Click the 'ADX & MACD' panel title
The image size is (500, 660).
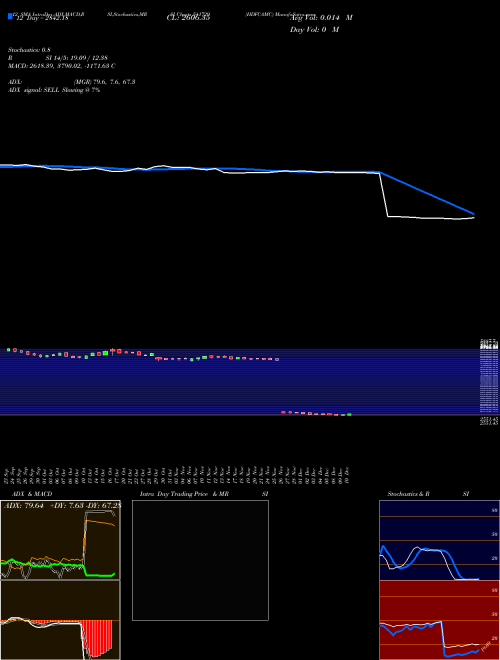tap(32, 494)
